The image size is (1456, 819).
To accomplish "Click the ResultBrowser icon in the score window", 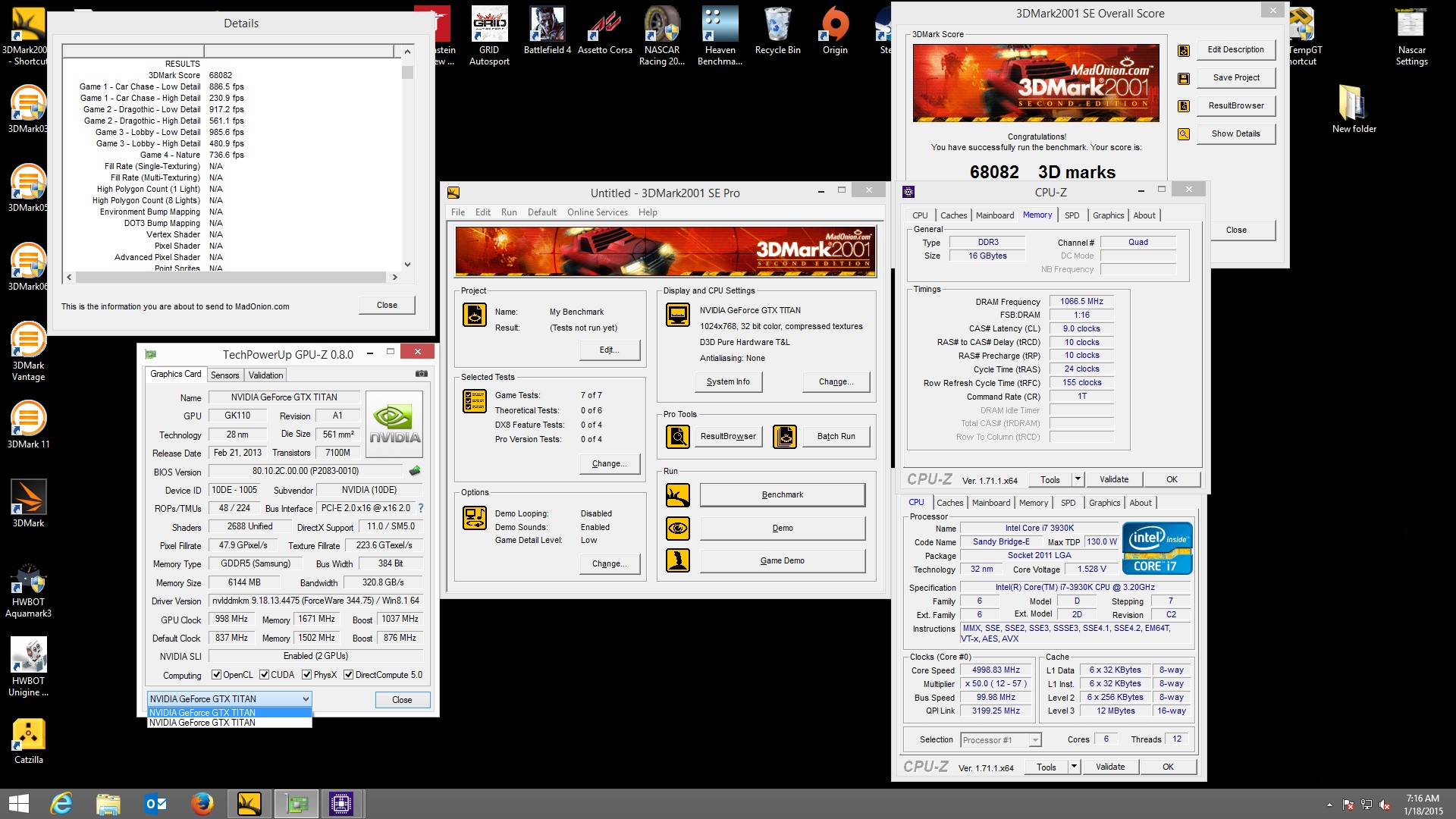I will pyautogui.click(x=1184, y=106).
